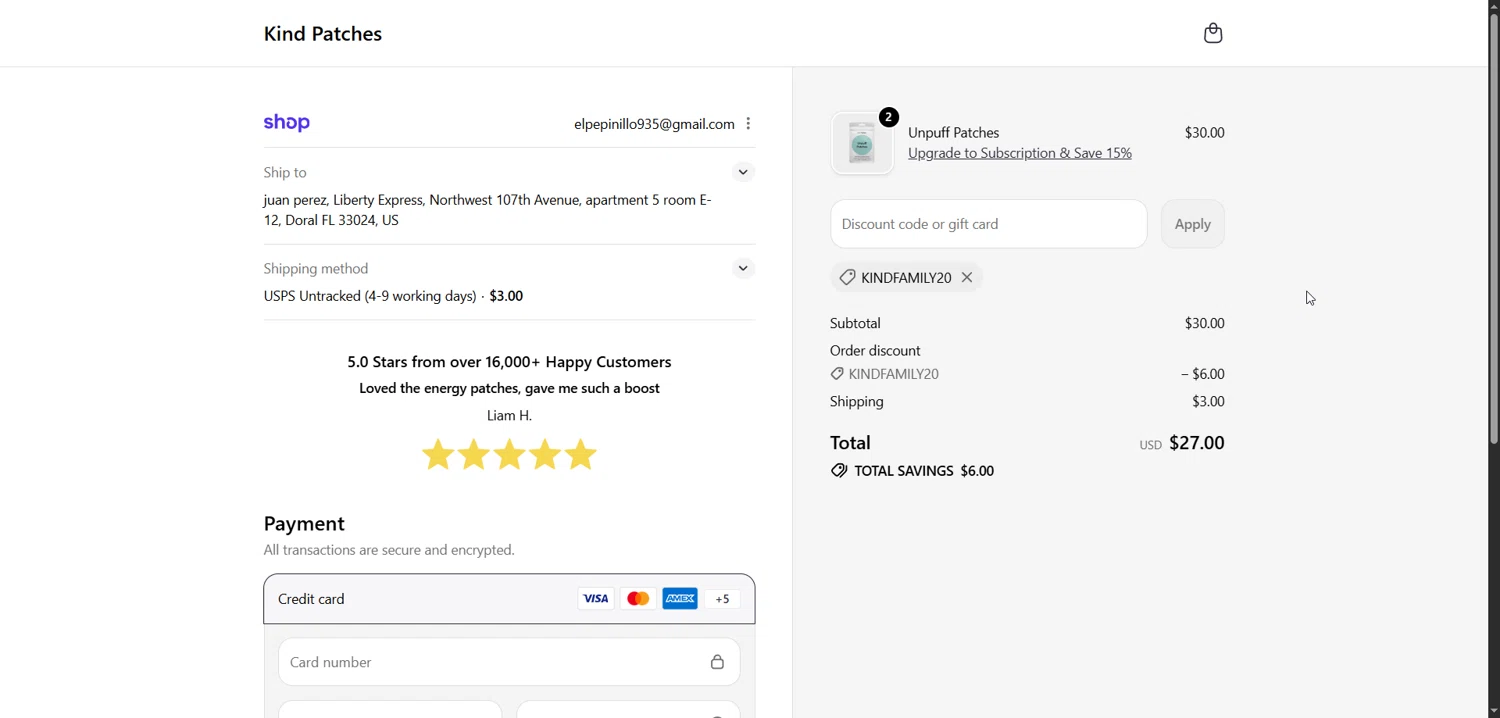
Task: Show the +5 additional card types
Action: coord(723,599)
